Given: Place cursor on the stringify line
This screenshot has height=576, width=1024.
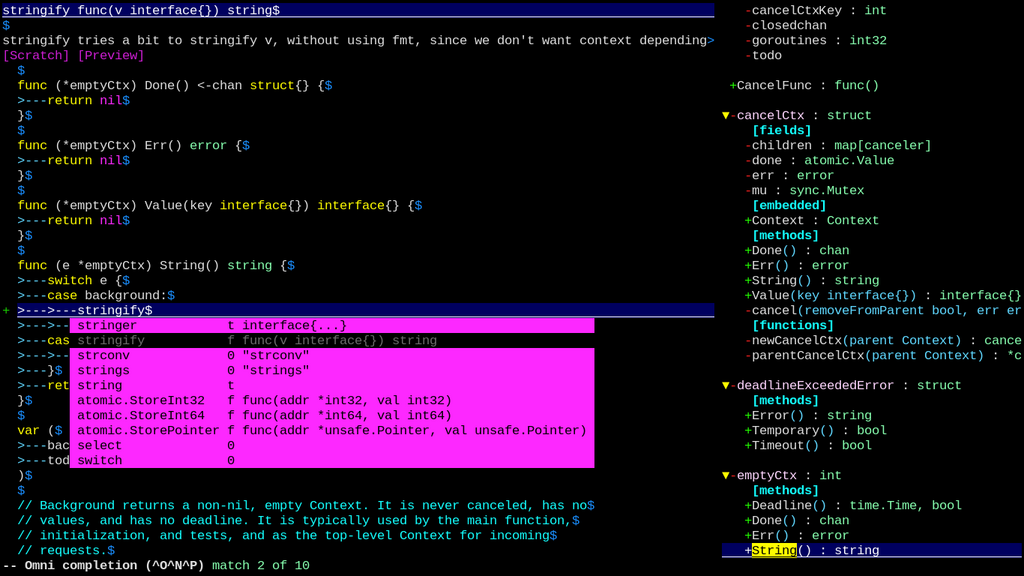Looking at the screenshot, I should pyautogui.click(x=358, y=310).
